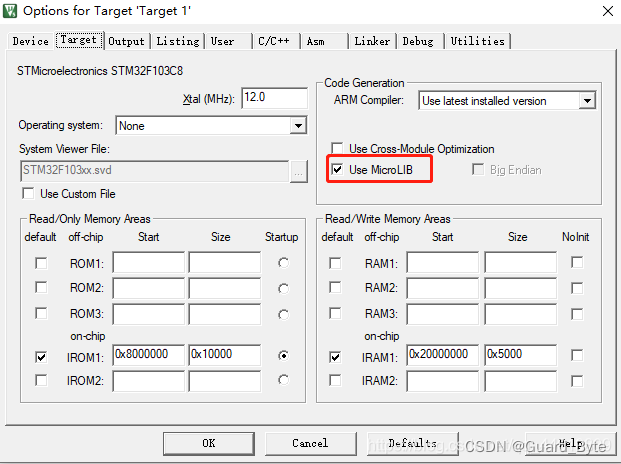
Task: Go to the Listing tab
Action: click(178, 41)
